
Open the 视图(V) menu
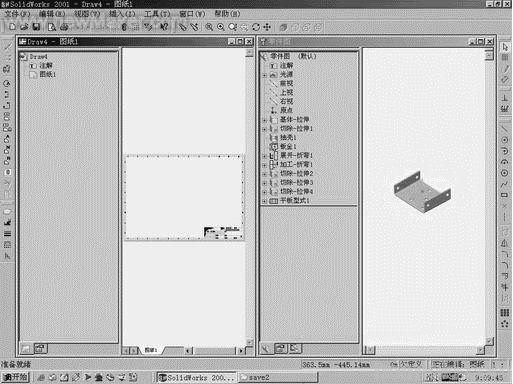87,14
